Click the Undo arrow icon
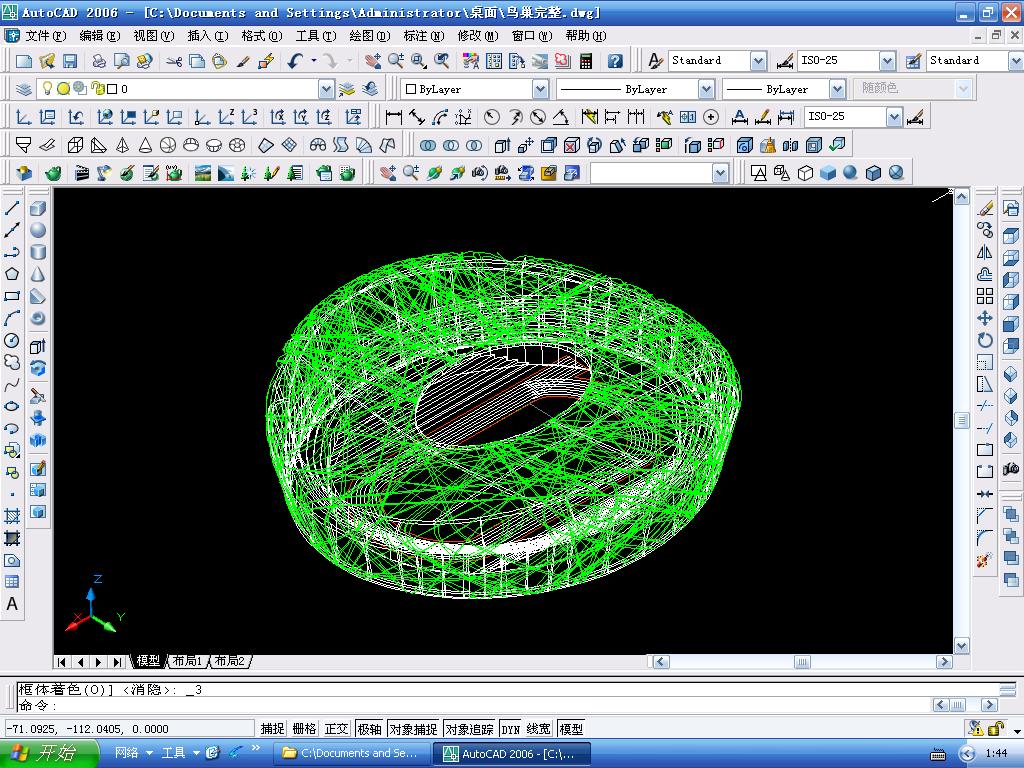The height and width of the screenshot is (768, 1024). tap(295, 61)
